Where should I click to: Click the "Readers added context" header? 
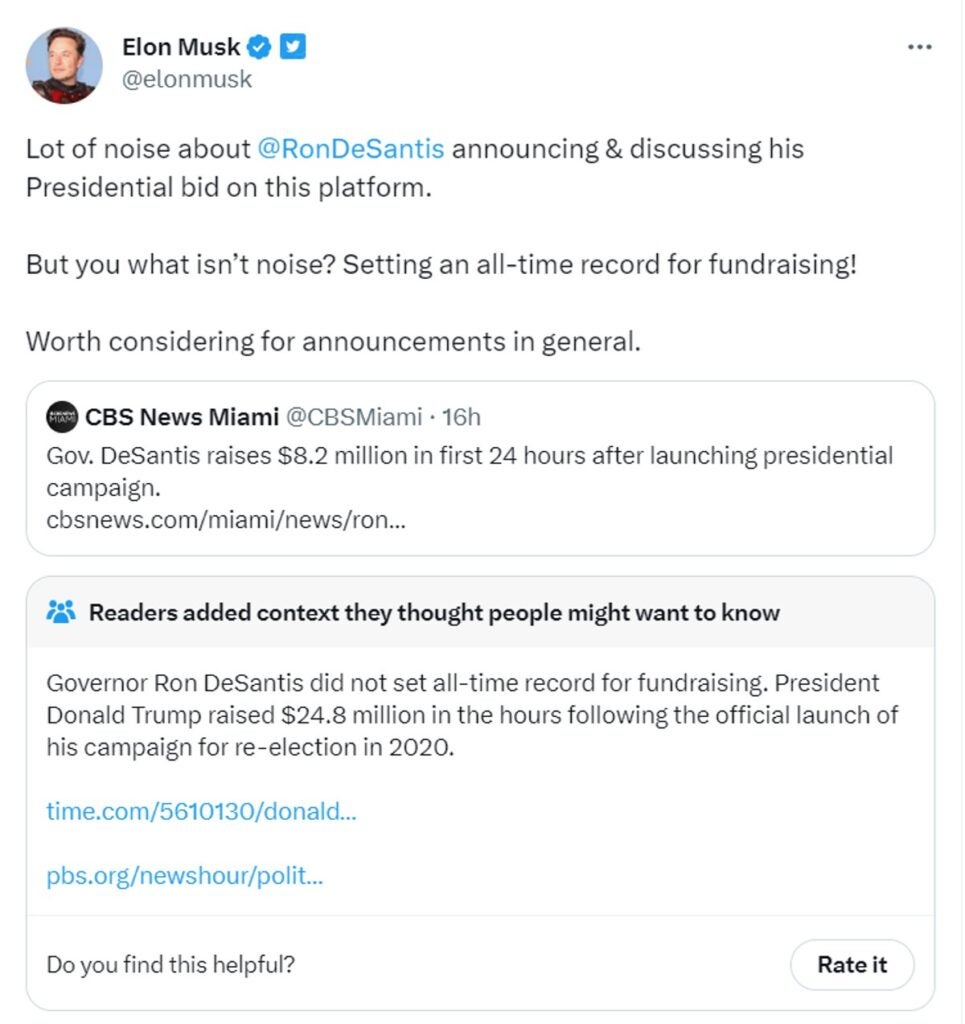(x=434, y=612)
